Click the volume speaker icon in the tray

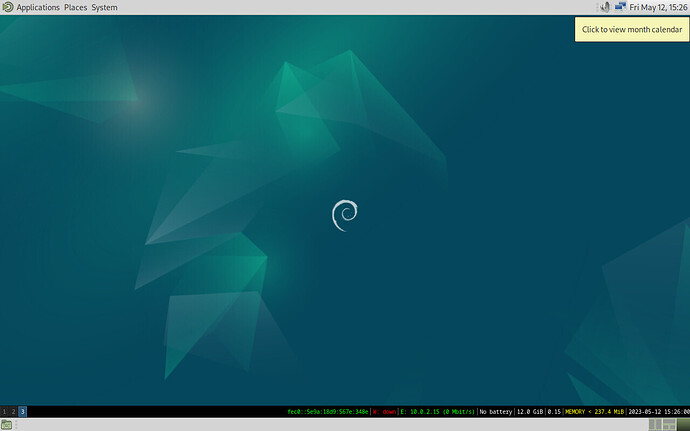[x=605, y=7]
